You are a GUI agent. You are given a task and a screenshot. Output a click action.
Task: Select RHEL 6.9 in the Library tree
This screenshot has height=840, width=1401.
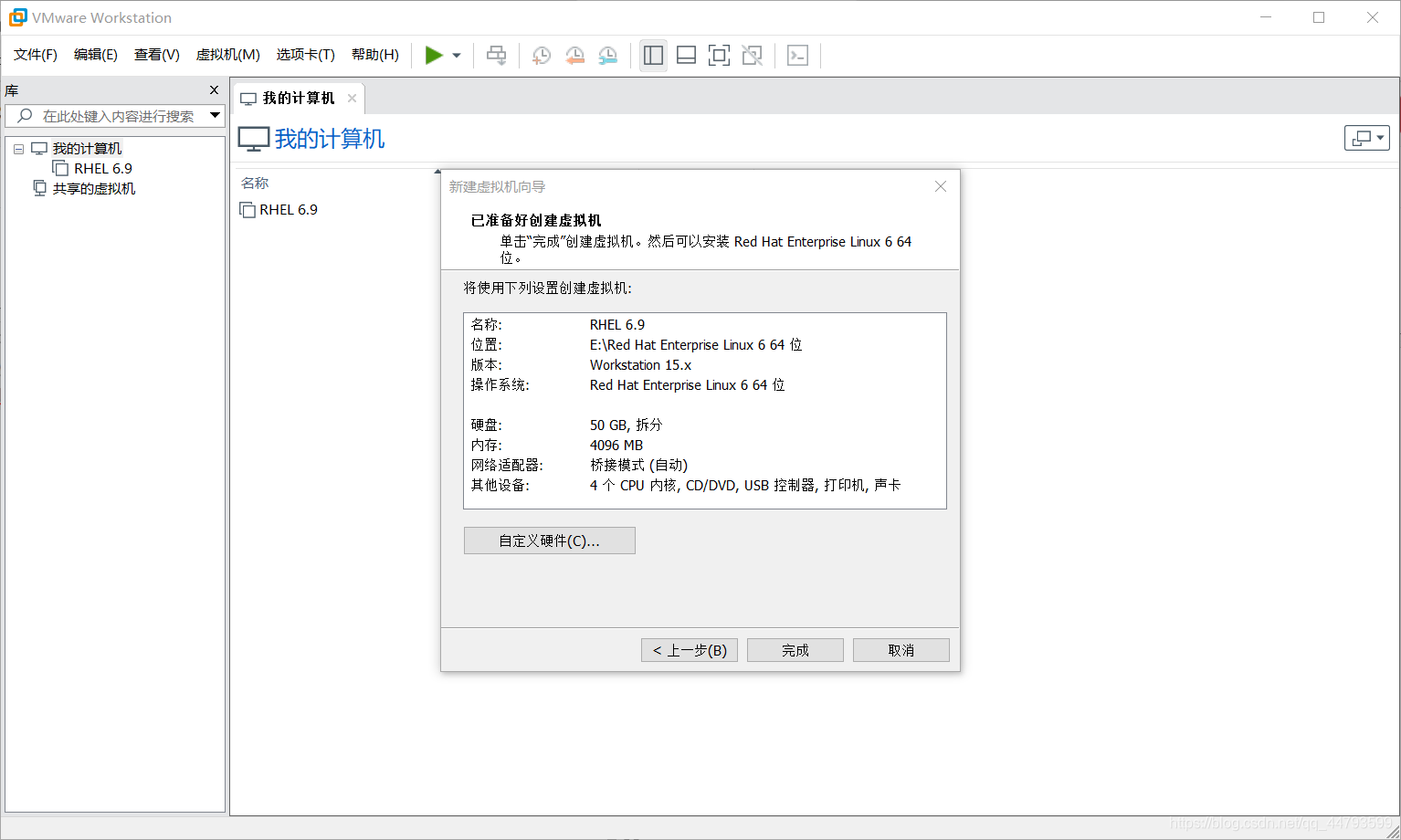coord(100,168)
